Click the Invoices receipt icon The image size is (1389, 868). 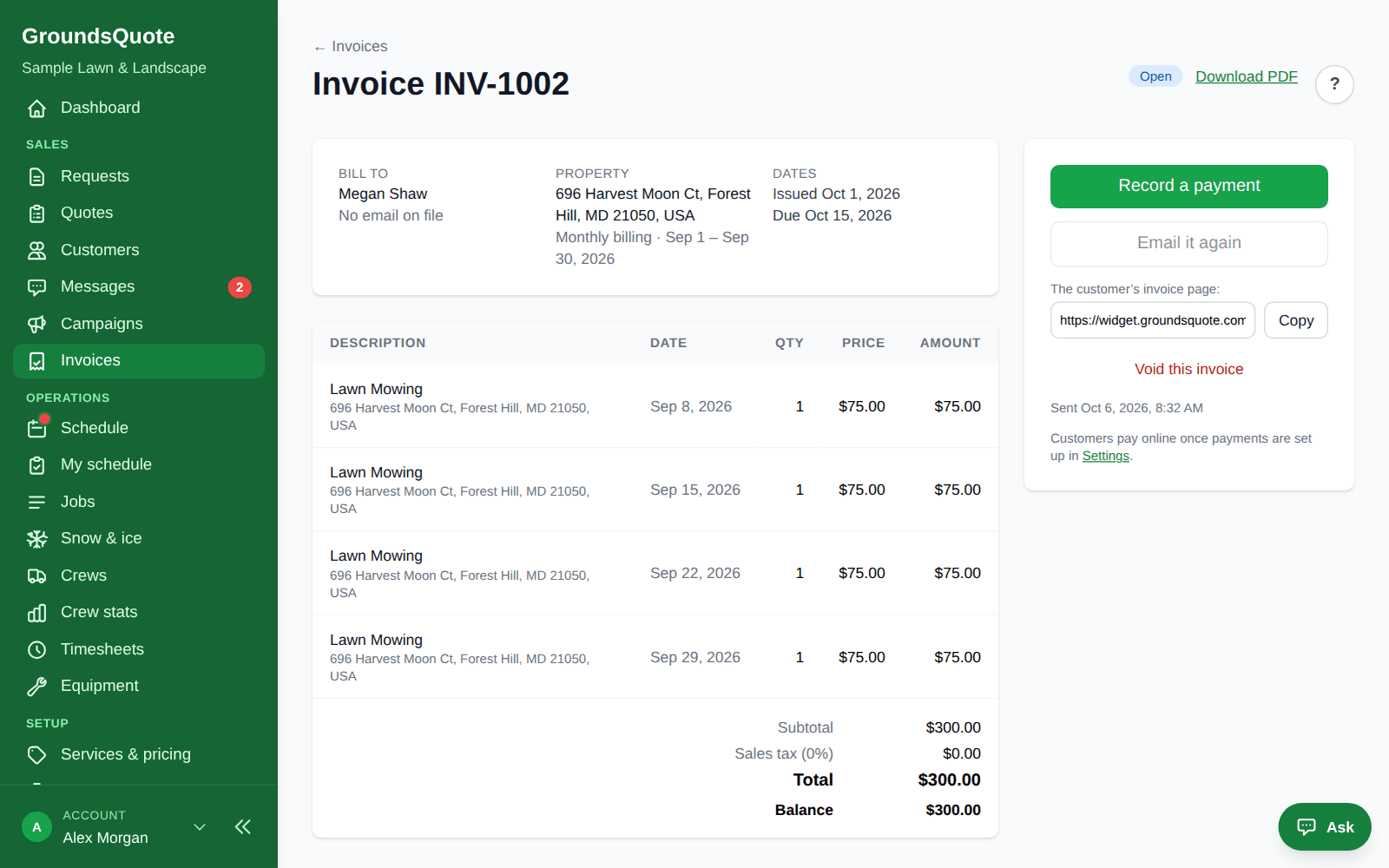pyautogui.click(x=36, y=361)
